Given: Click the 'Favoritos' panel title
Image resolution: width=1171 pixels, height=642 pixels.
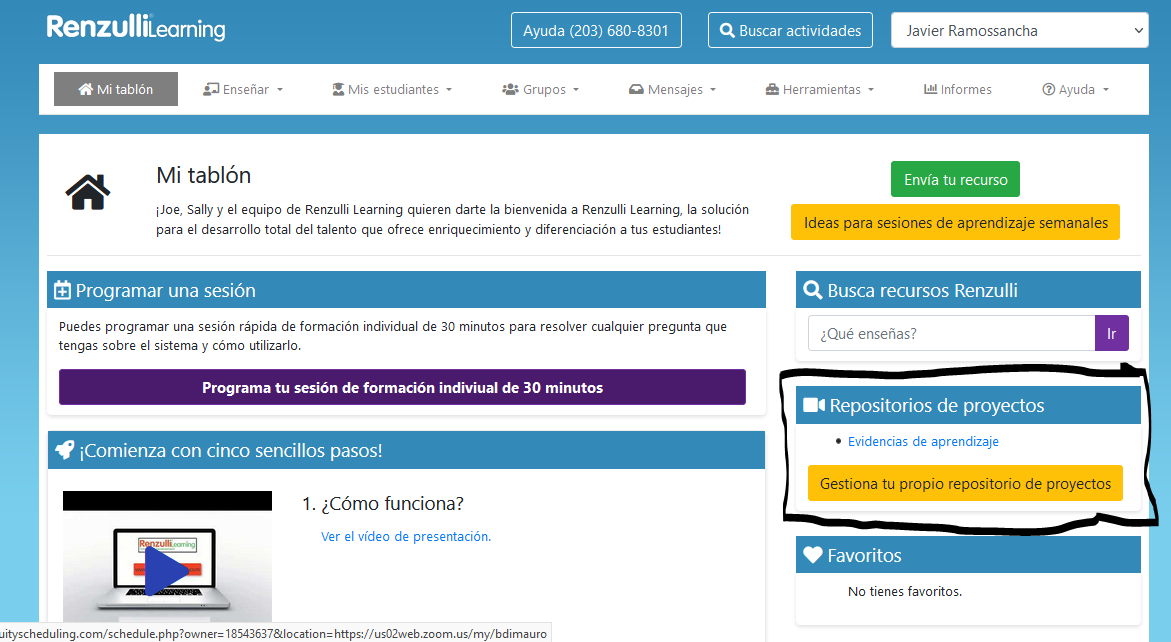Looking at the screenshot, I should click(x=864, y=555).
